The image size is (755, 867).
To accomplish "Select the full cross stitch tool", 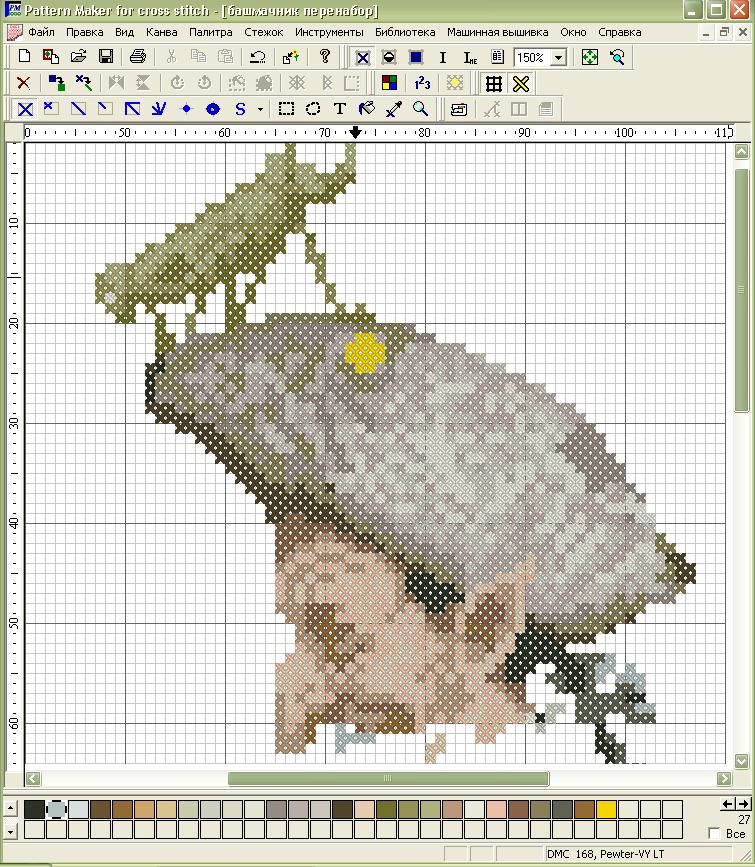I will tap(25, 109).
